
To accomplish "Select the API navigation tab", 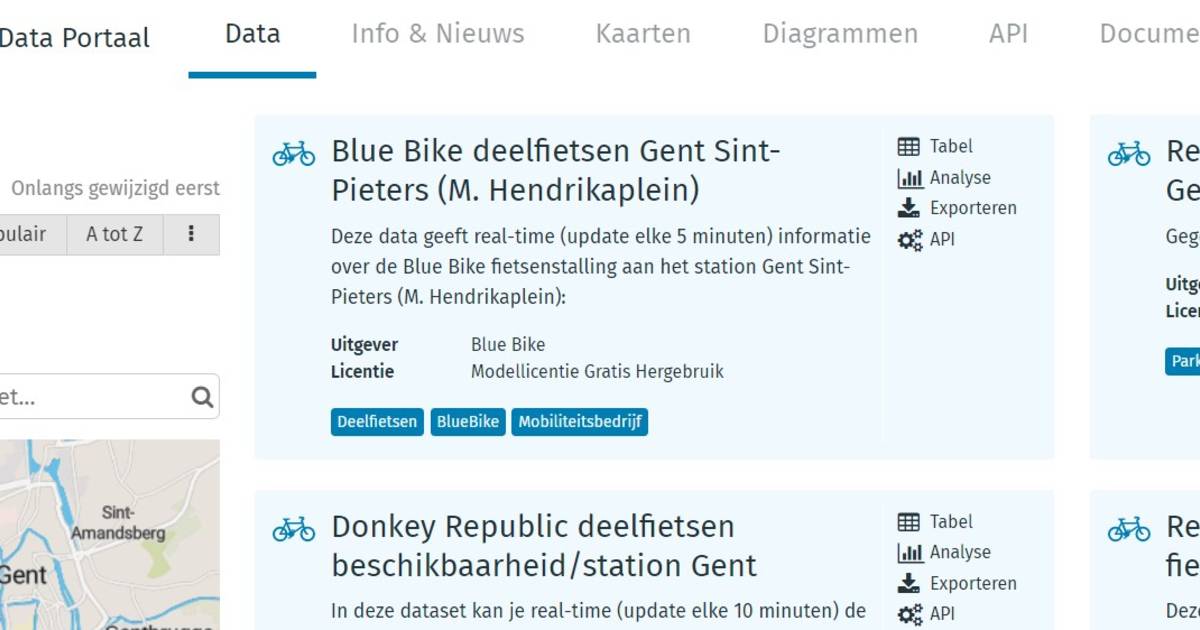I will pos(1008,34).
